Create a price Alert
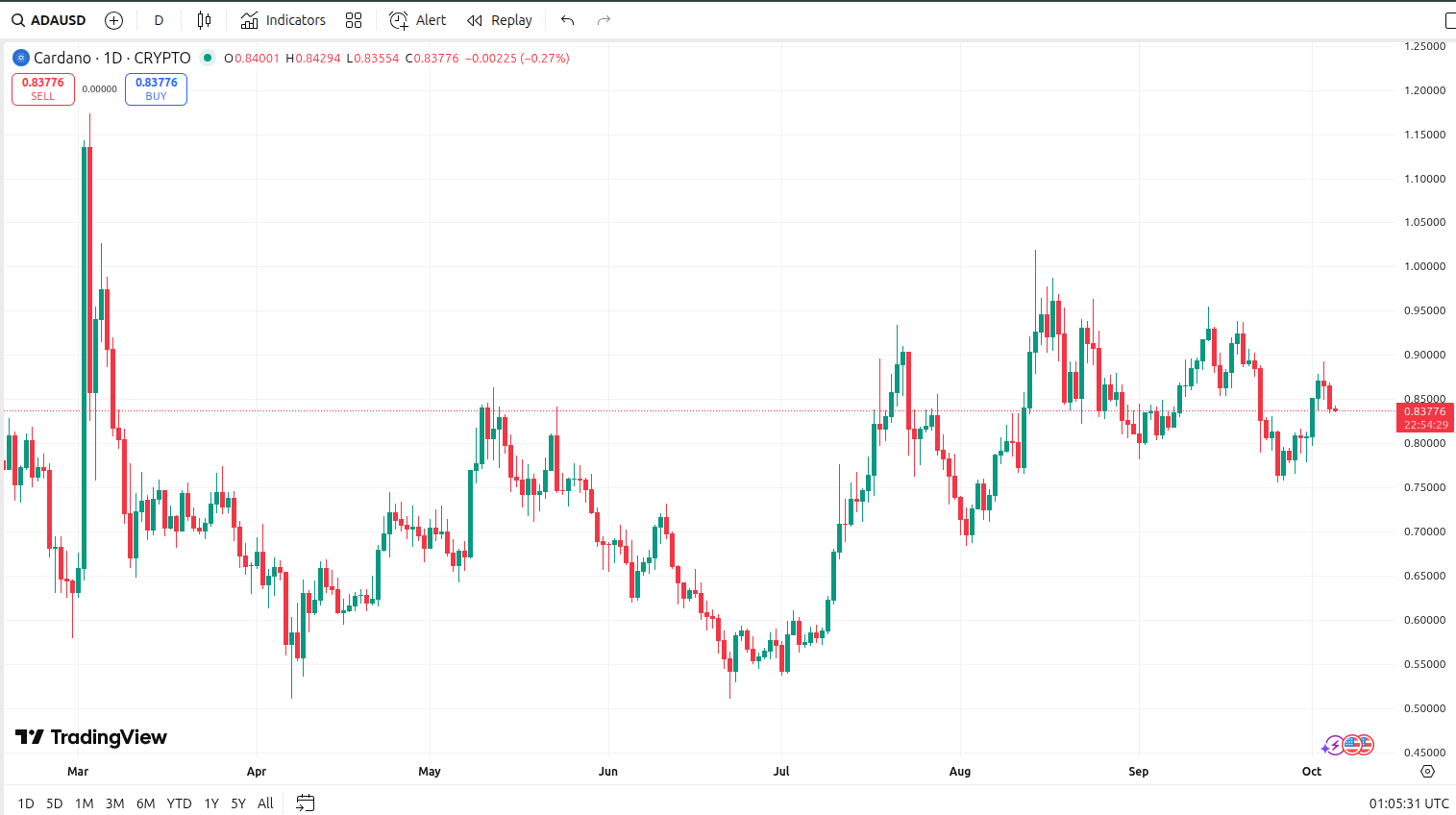 [418, 20]
